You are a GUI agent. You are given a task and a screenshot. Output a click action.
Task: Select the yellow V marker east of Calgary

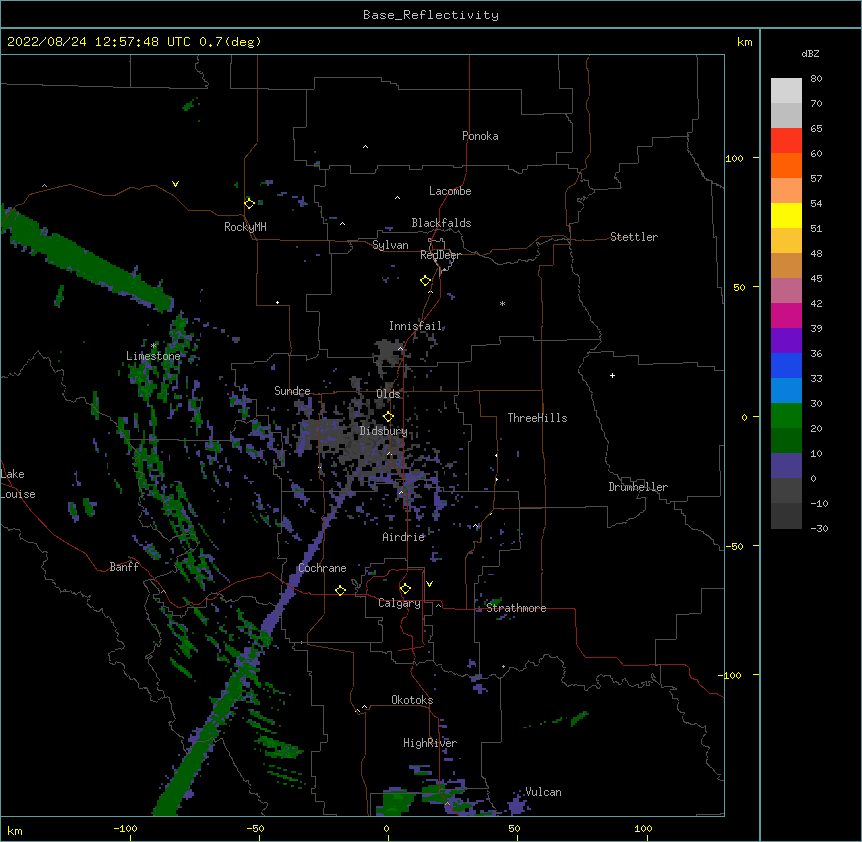(429, 584)
